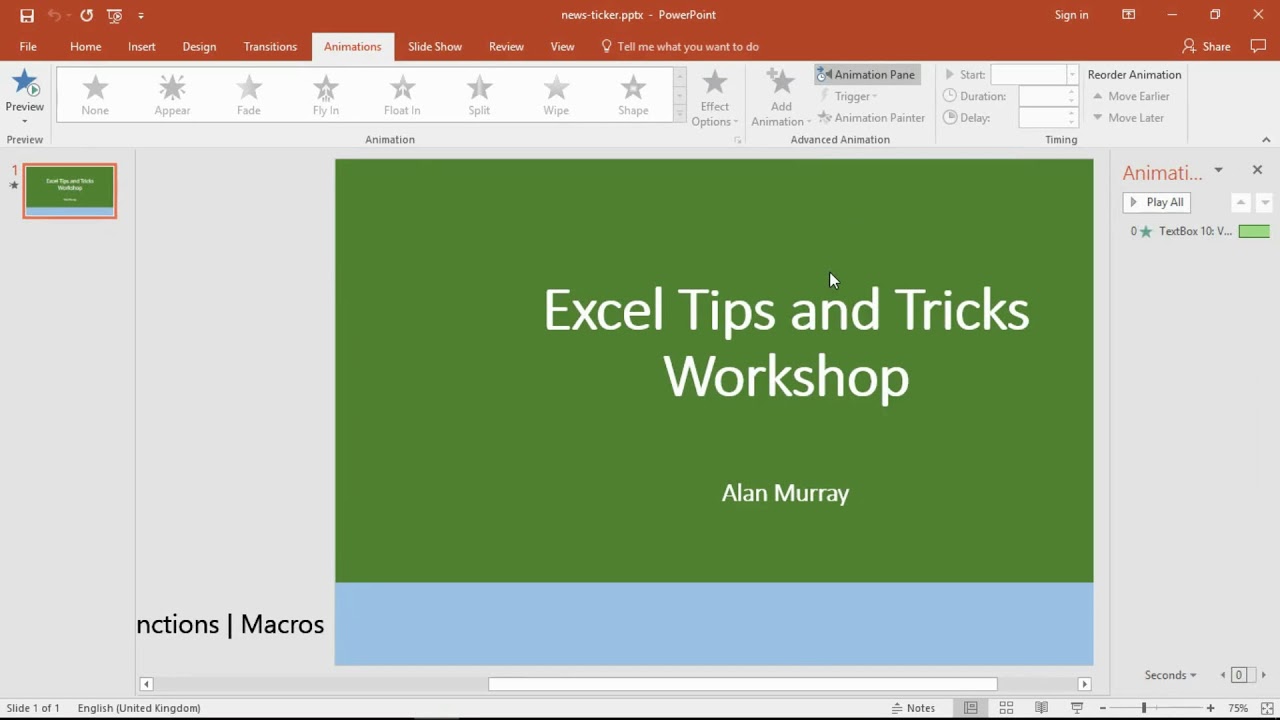Click Move Earlier in Reorder Animation
This screenshot has width=1280, height=720.
[x=1130, y=96]
